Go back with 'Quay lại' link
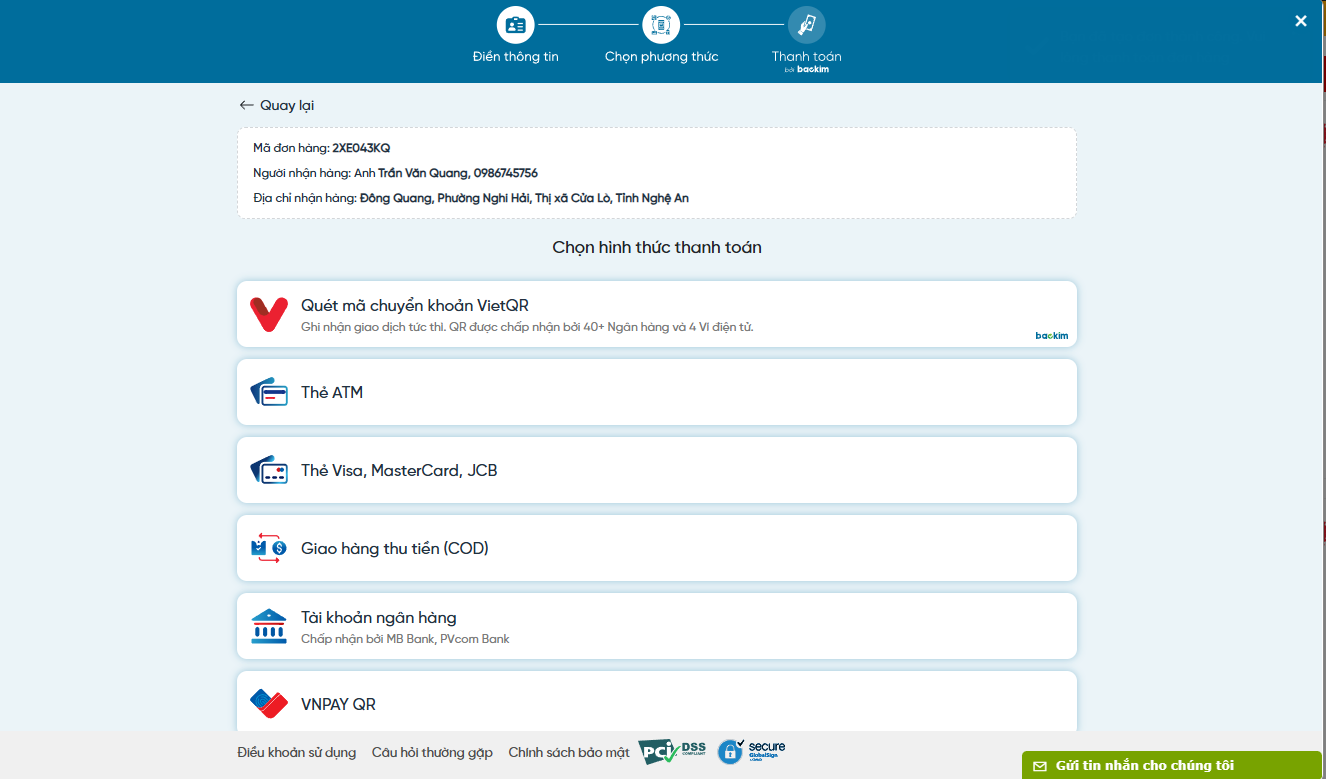1326x779 pixels. click(277, 105)
